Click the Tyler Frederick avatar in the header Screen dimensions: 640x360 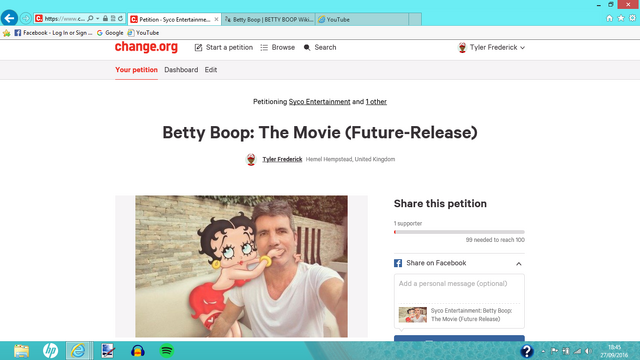(462, 47)
